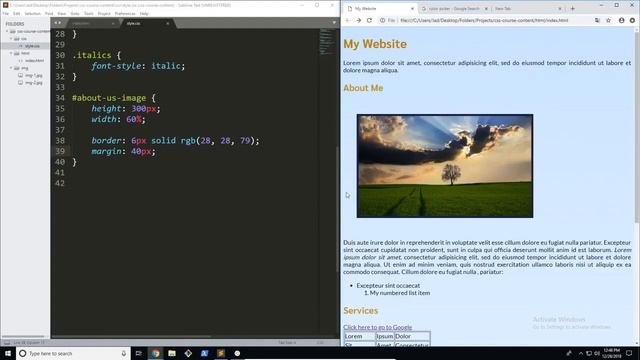Follow the 'Click here to go to Google' link
640x360 pixels.
(378, 327)
